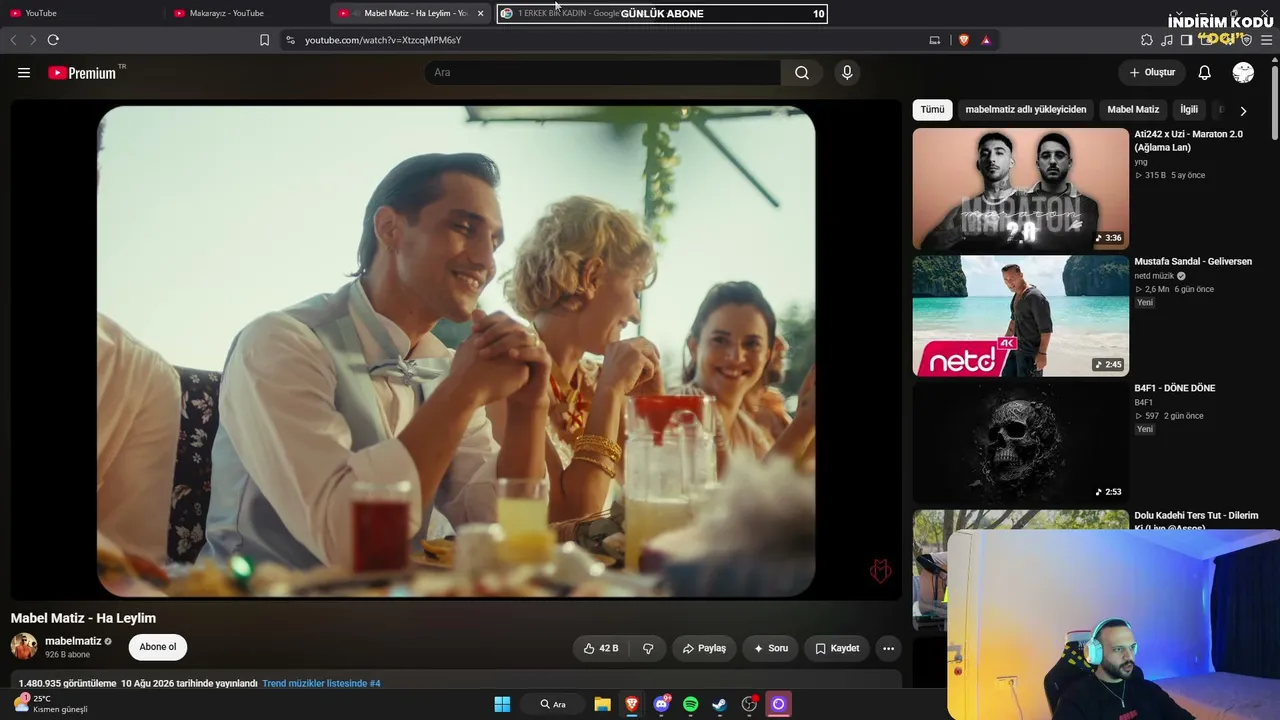Open Mustafa Sandal - Geliversen title
This screenshot has width=1280, height=720.
(x=1193, y=262)
